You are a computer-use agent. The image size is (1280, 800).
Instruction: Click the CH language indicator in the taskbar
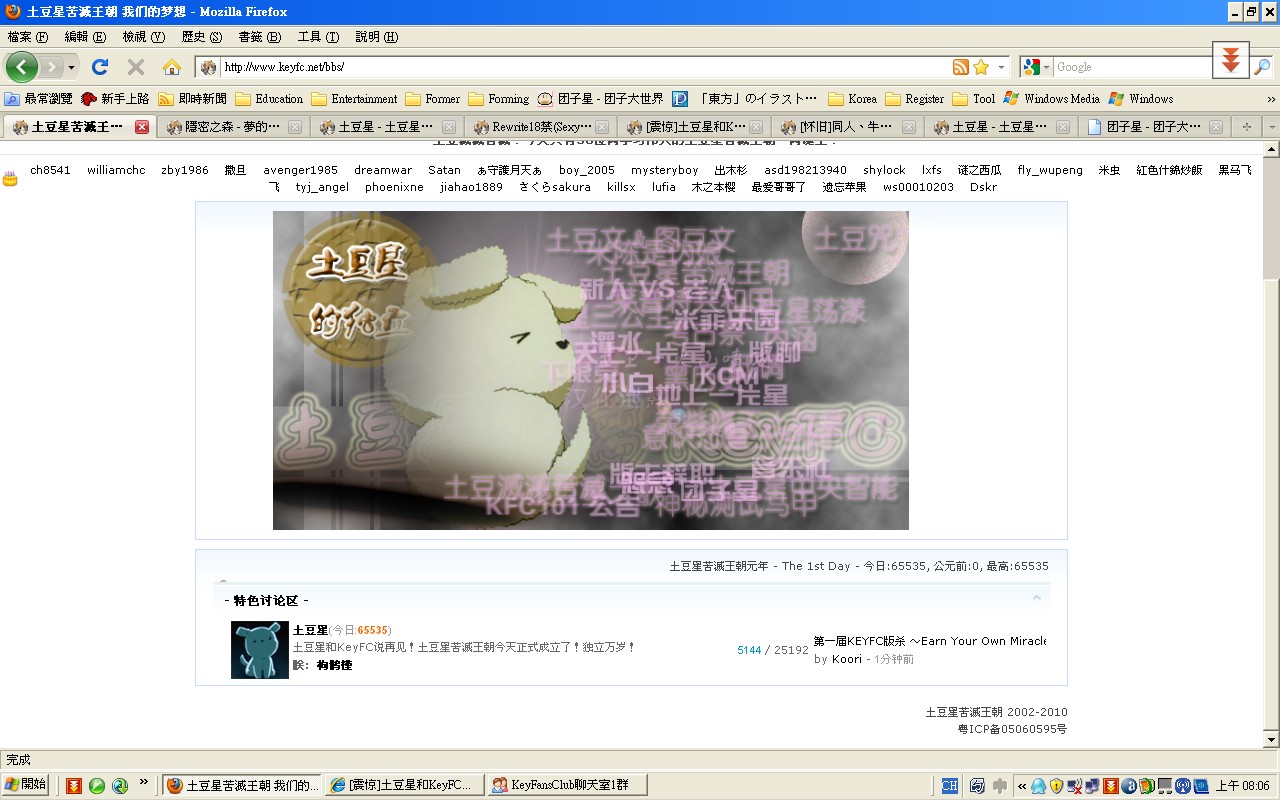[x=949, y=786]
